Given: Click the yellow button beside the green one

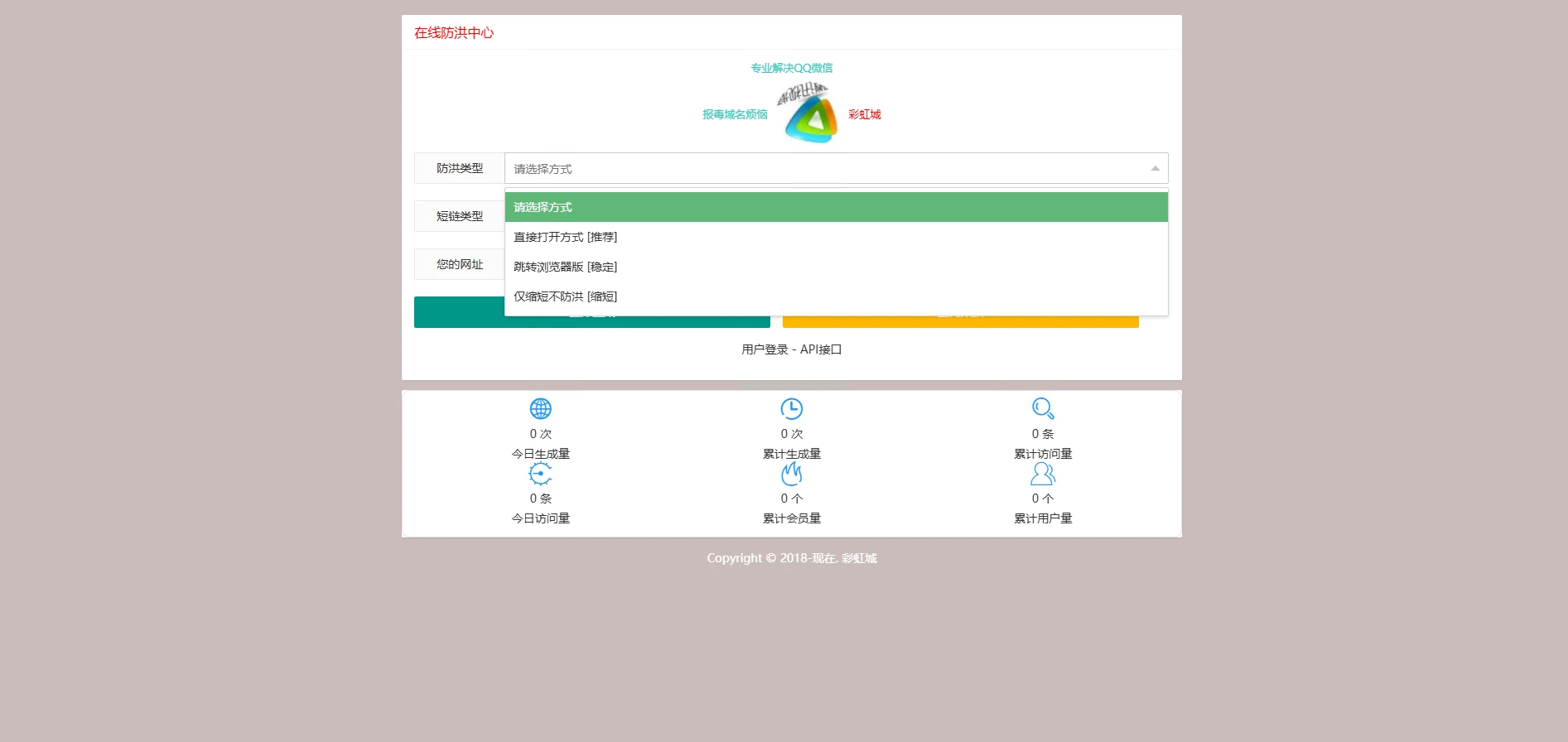Looking at the screenshot, I should [x=961, y=321].
